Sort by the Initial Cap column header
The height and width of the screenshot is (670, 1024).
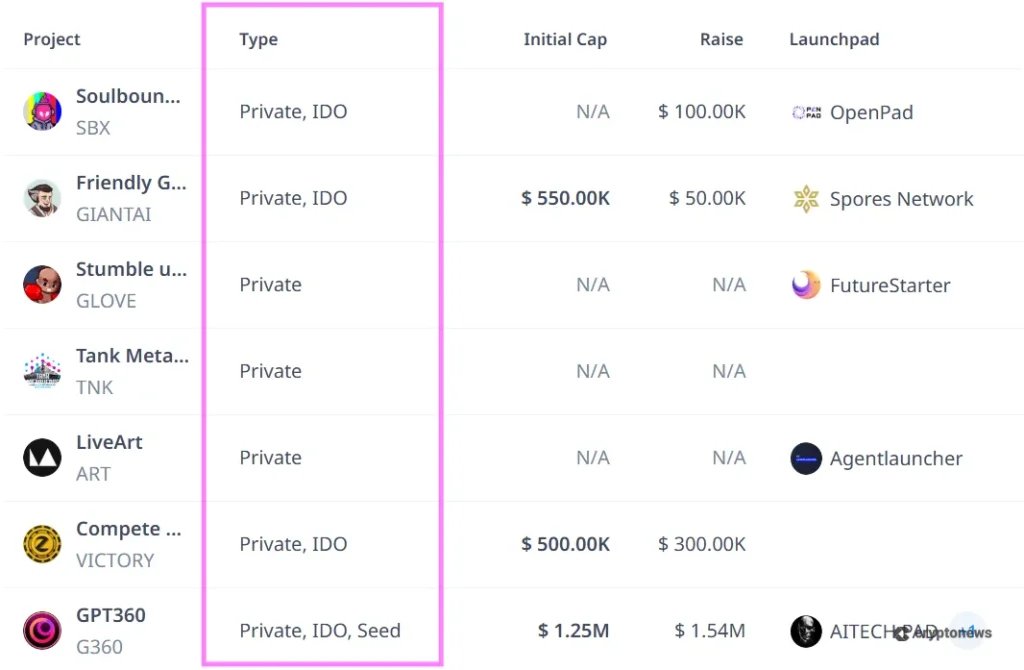click(565, 39)
